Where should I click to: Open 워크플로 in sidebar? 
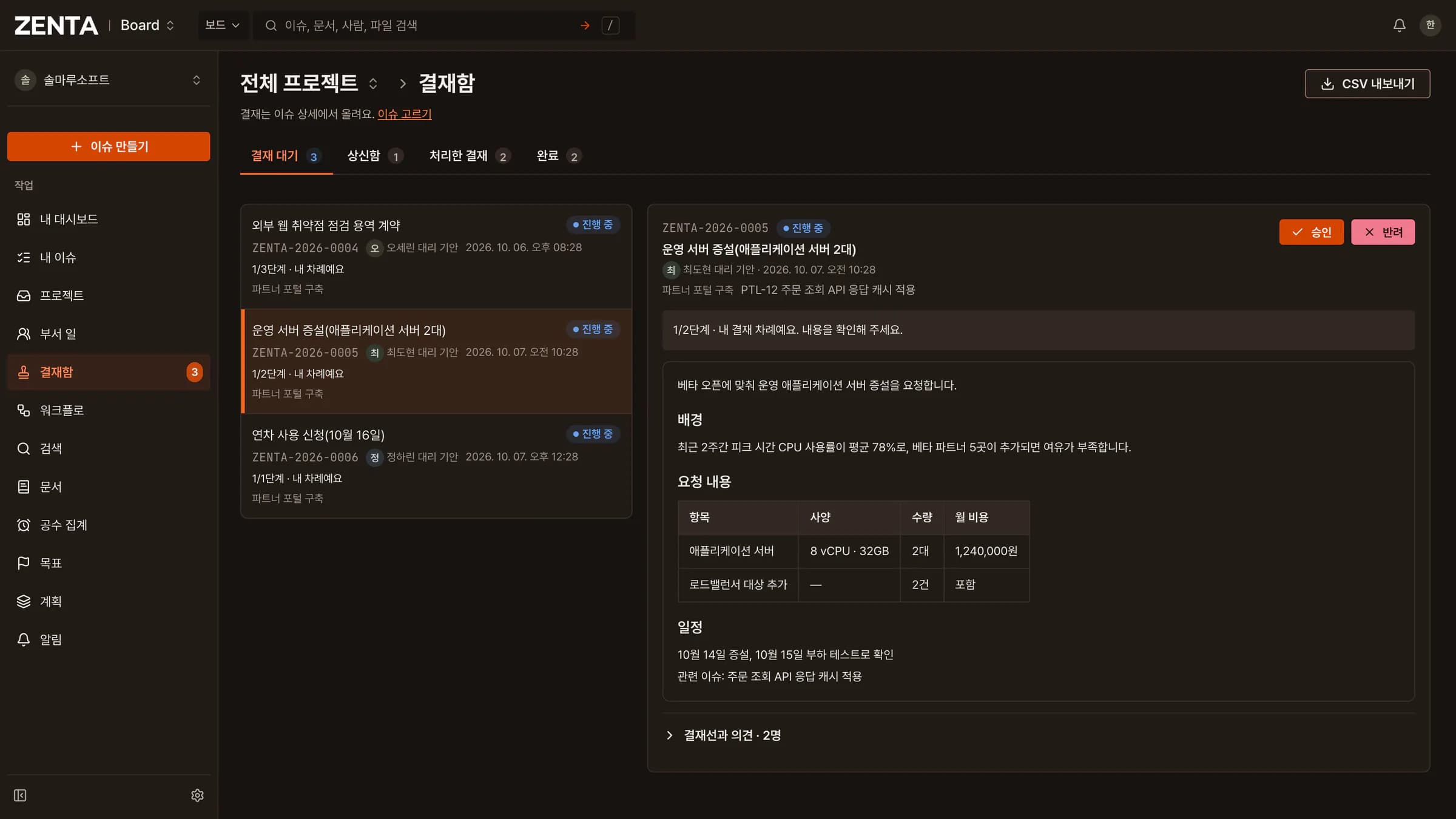[109, 410]
